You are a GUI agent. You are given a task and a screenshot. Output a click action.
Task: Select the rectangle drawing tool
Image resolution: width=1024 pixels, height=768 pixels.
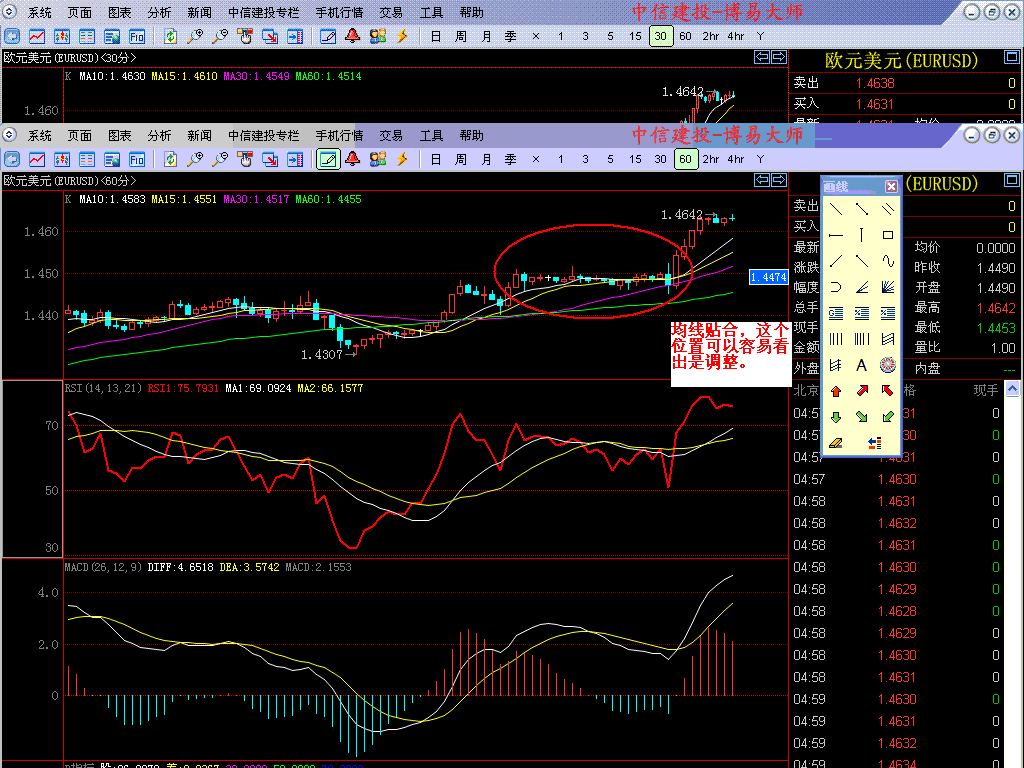[888, 235]
